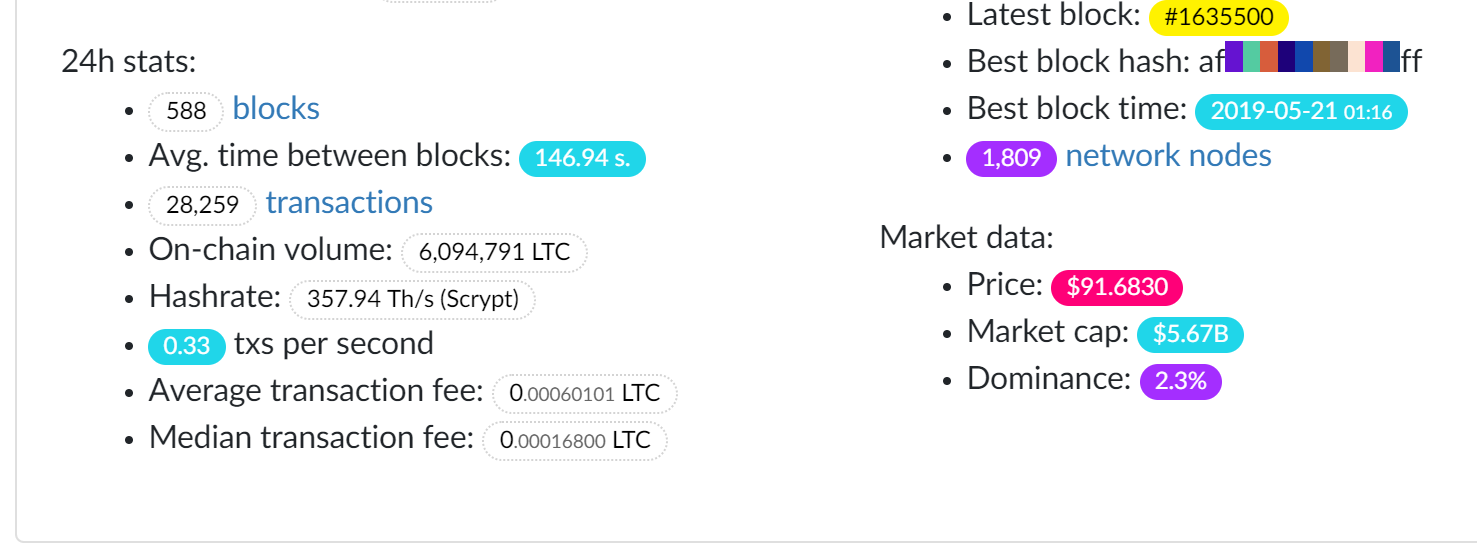Screen dimensions: 1477x549
Task: Click the 6,094,791 LTC volume badge
Action: 494,252
